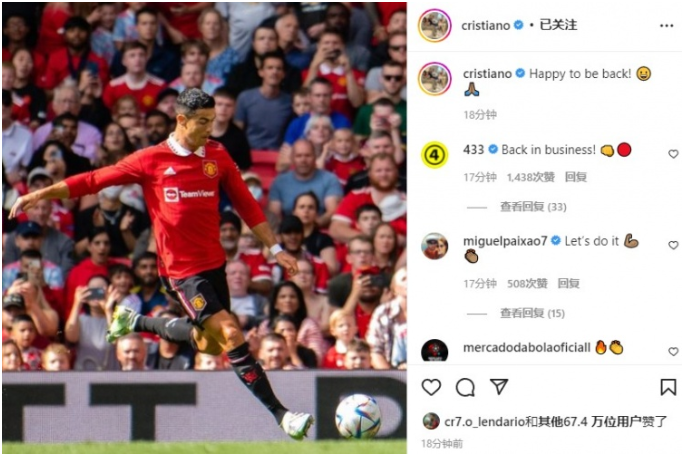Viewport: 684px width, 456px height.
Task: Expand 查看回复 (33) replies under 433
Action: pyautogui.click(x=533, y=206)
